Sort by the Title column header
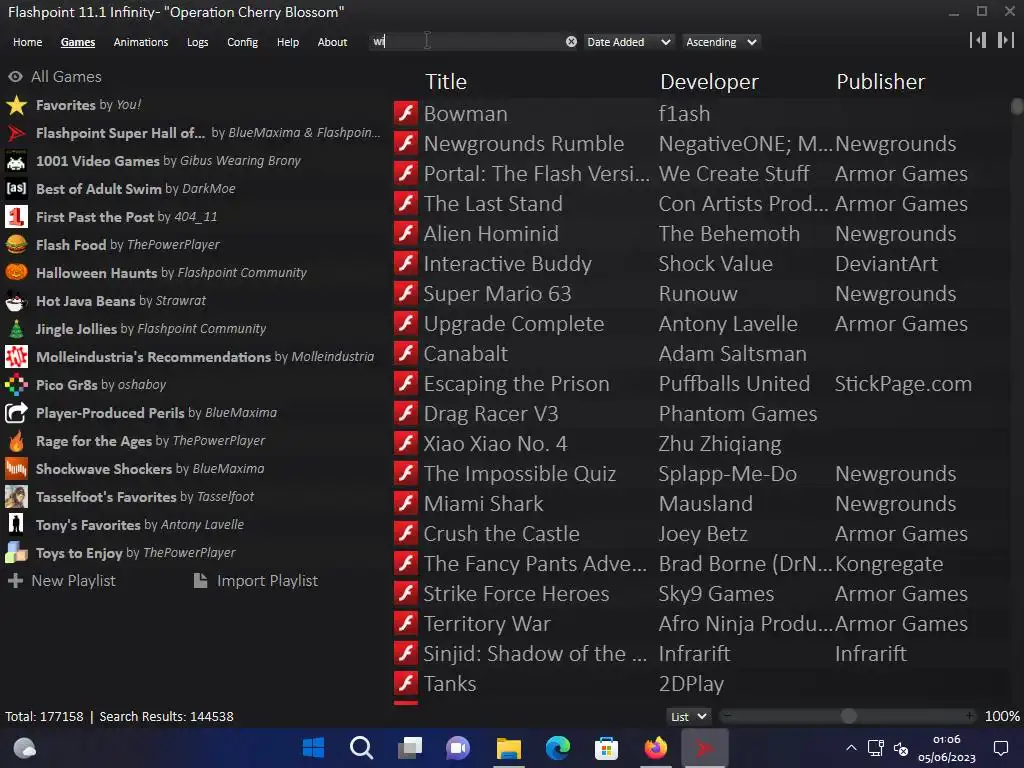 click(446, 82)
